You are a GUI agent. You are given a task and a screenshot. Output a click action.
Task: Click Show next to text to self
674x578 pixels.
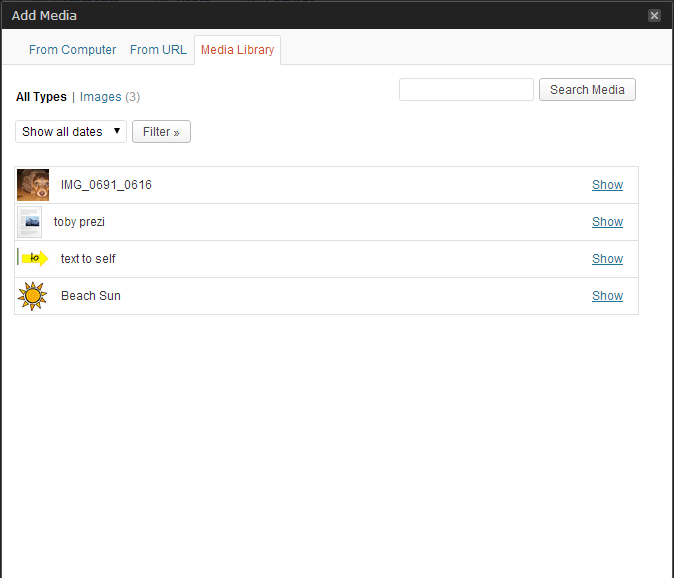tap(607, 259)
